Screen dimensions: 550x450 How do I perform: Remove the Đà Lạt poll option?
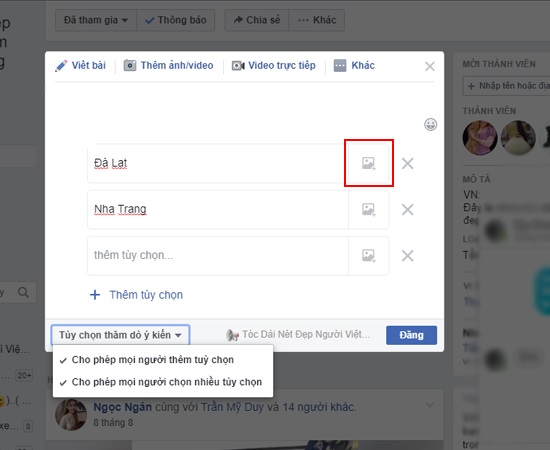pyautogui.click(x=408, y=163)
